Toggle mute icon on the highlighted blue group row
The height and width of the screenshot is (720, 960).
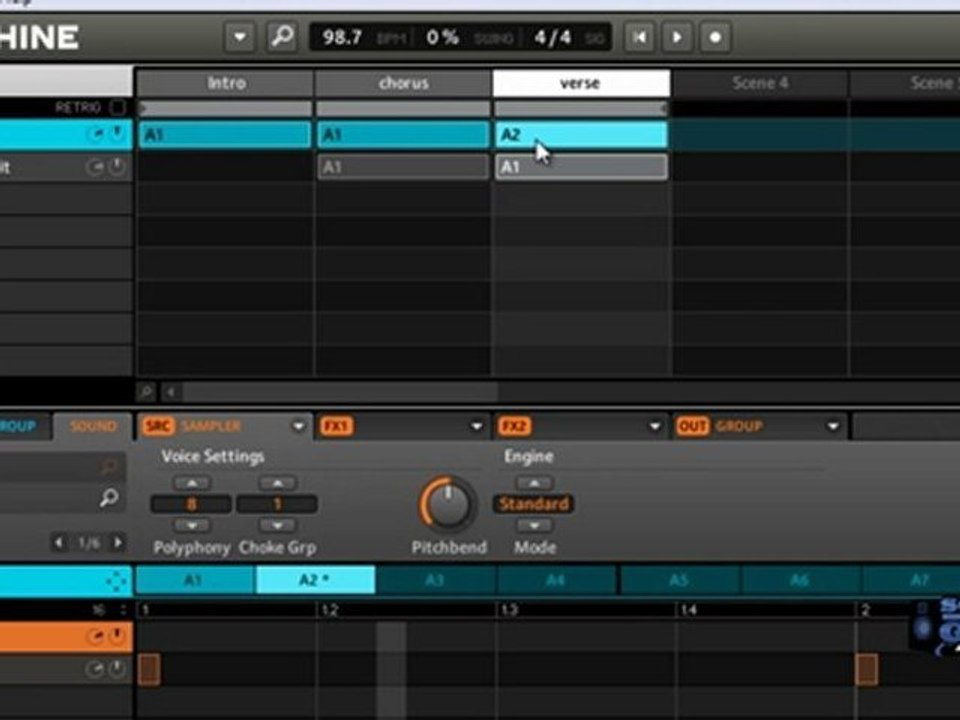tap(96, 133)
